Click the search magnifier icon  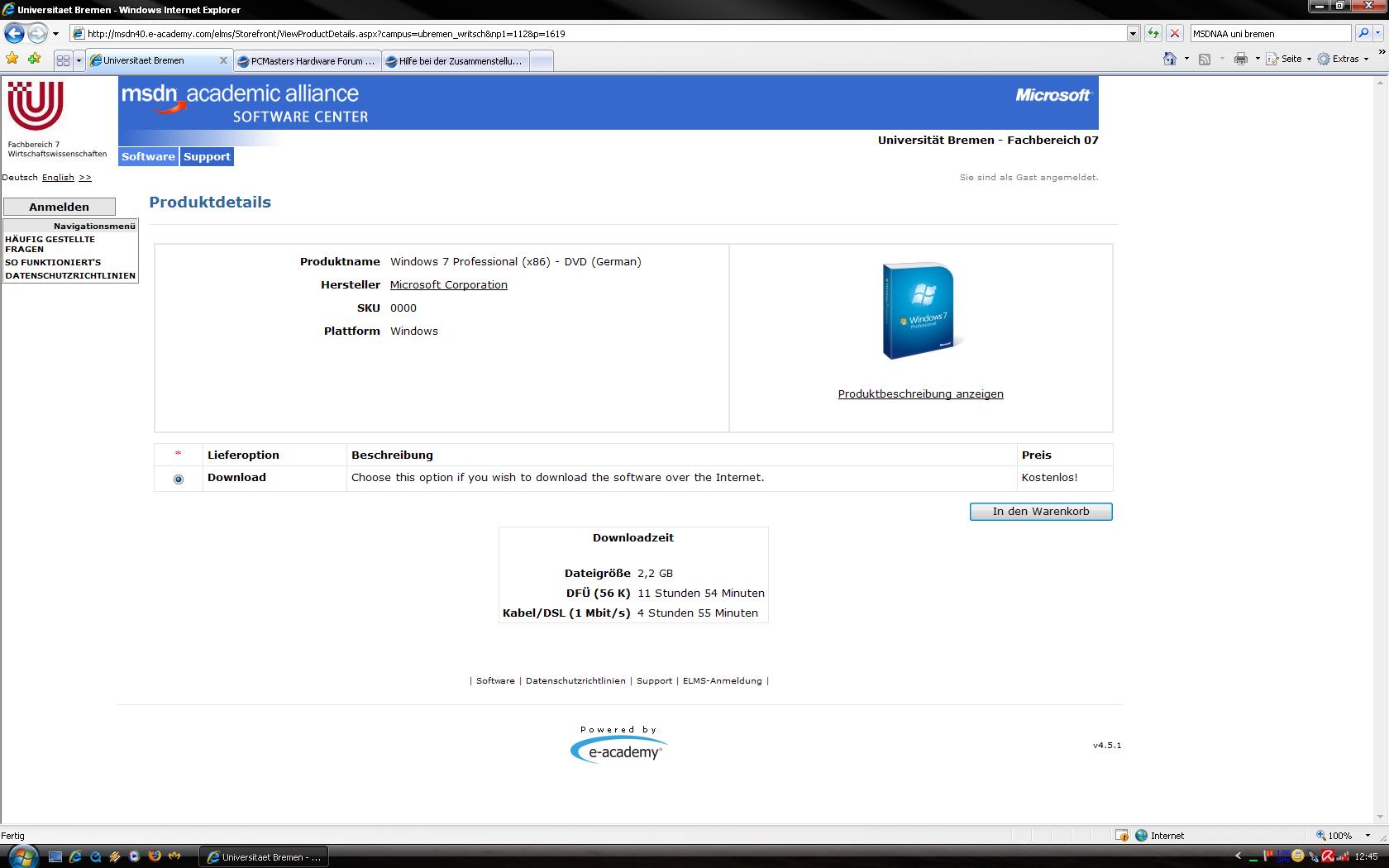click(1363, 33)
